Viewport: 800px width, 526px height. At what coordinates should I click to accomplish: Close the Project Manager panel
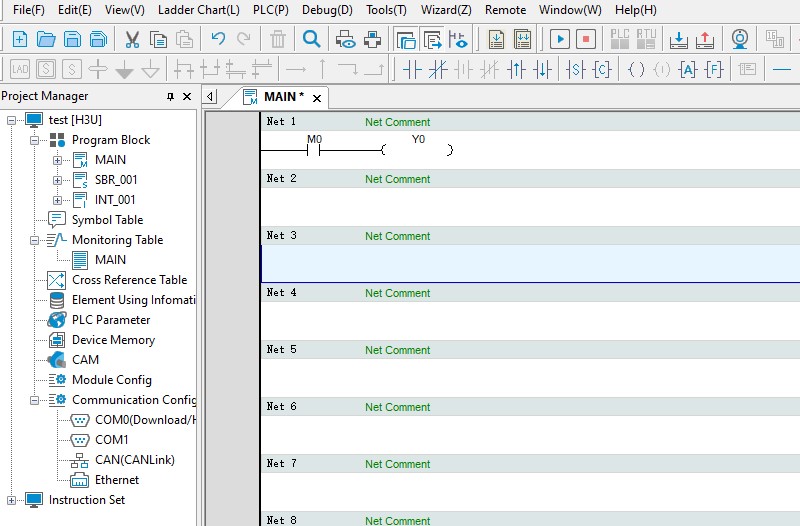187,96
